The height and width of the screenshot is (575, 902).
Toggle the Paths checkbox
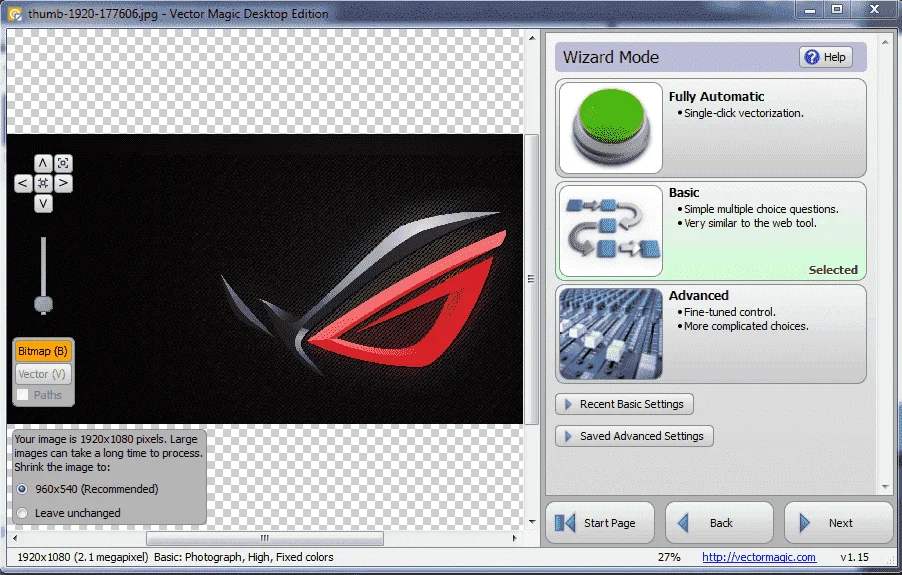pos(23,394)
